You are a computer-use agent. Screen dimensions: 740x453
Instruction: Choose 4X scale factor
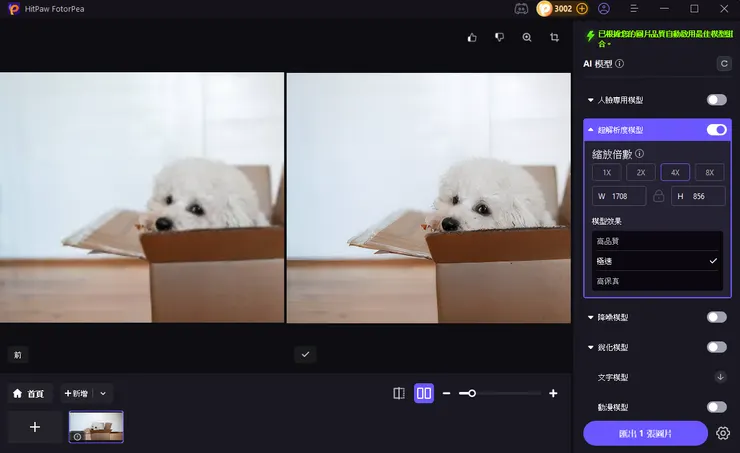675,172
